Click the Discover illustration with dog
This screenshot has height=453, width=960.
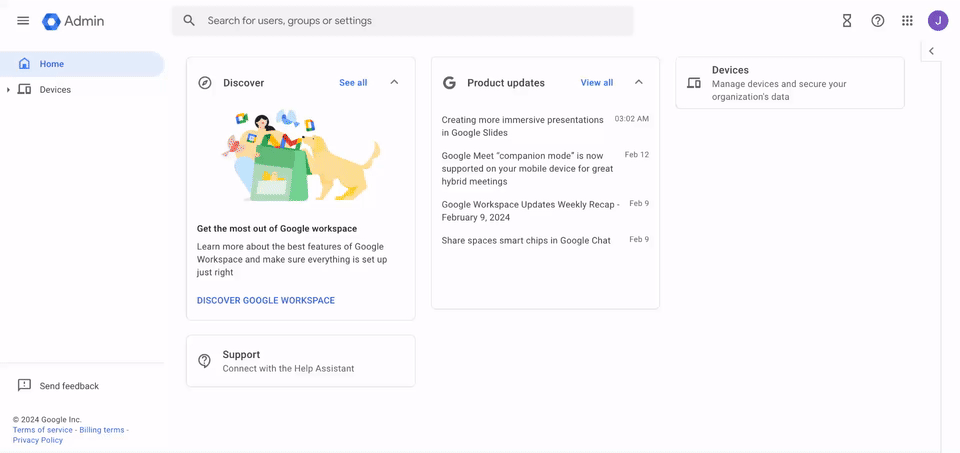point(301,156)
